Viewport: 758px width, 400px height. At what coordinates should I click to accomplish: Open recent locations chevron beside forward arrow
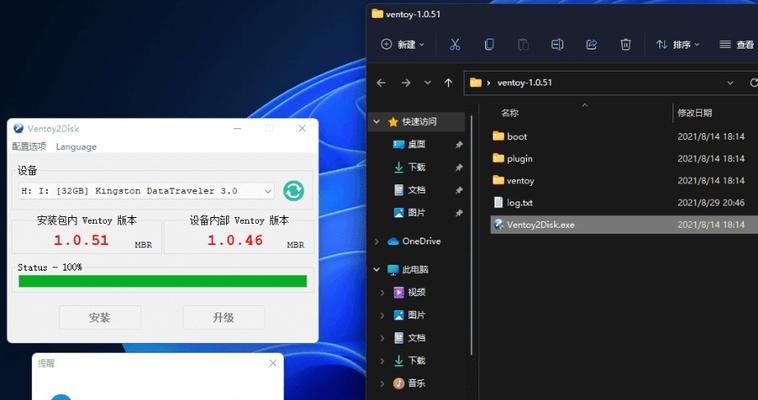pyautogui.click(x=427, y=83)
